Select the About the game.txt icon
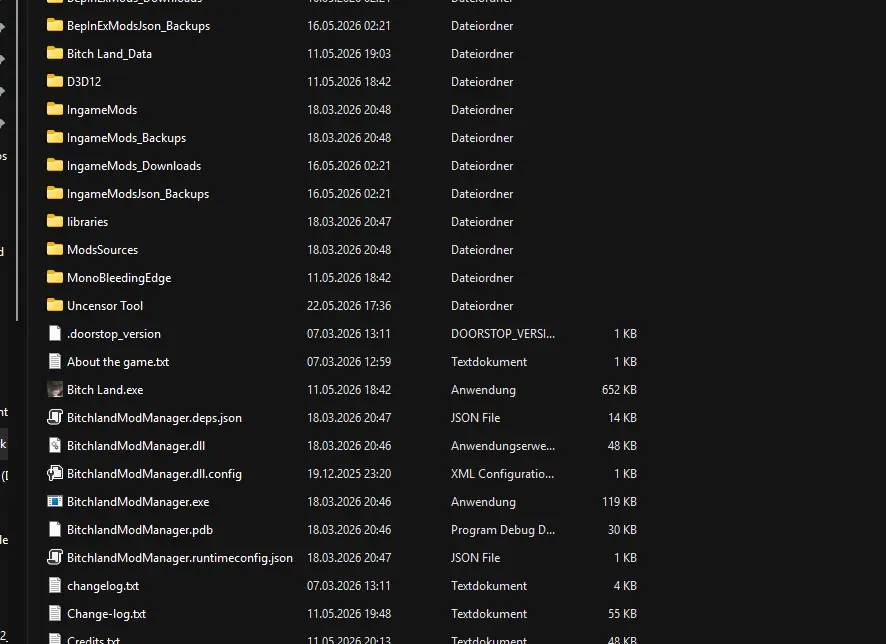The image size is (886, 644). point(55,362)
